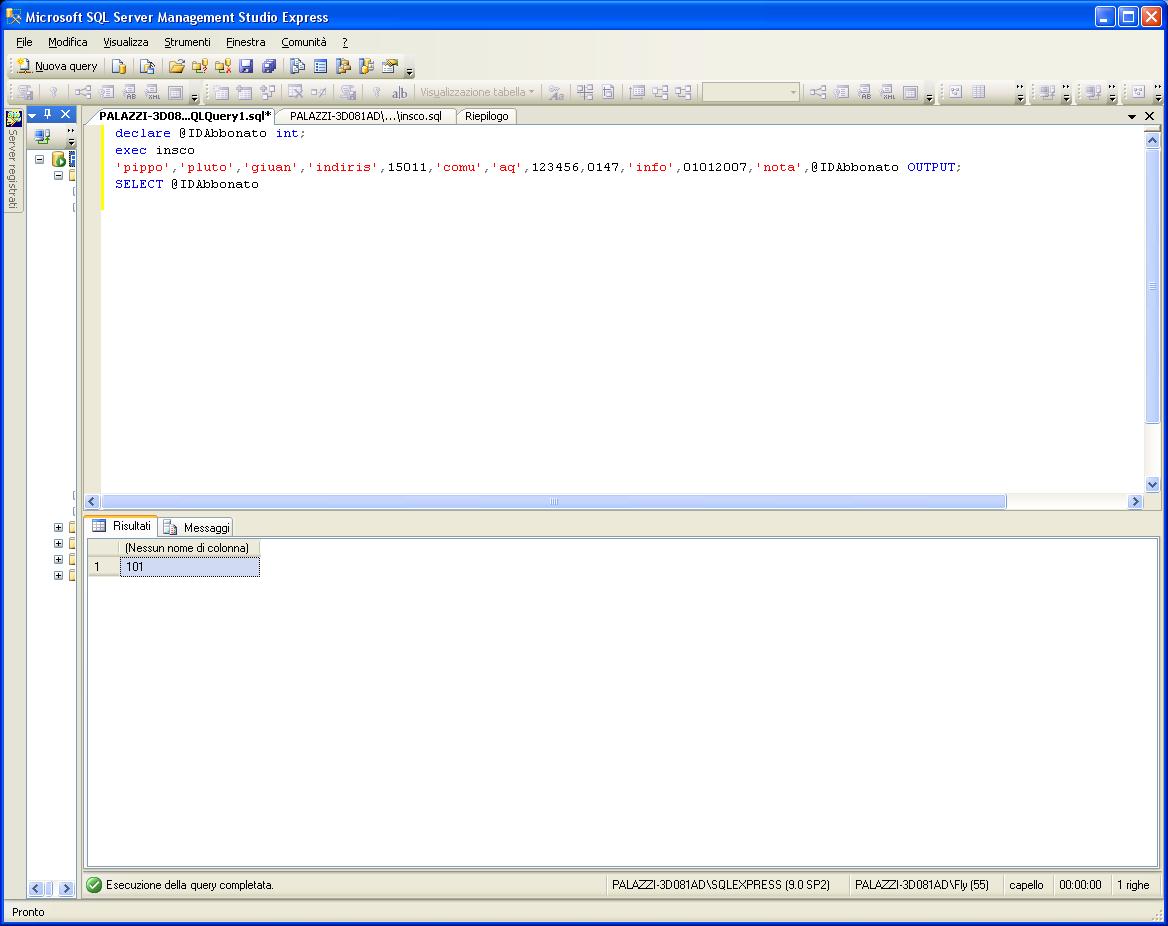Click the '00:00:00' elapsed time entry

click(1080, 885)
